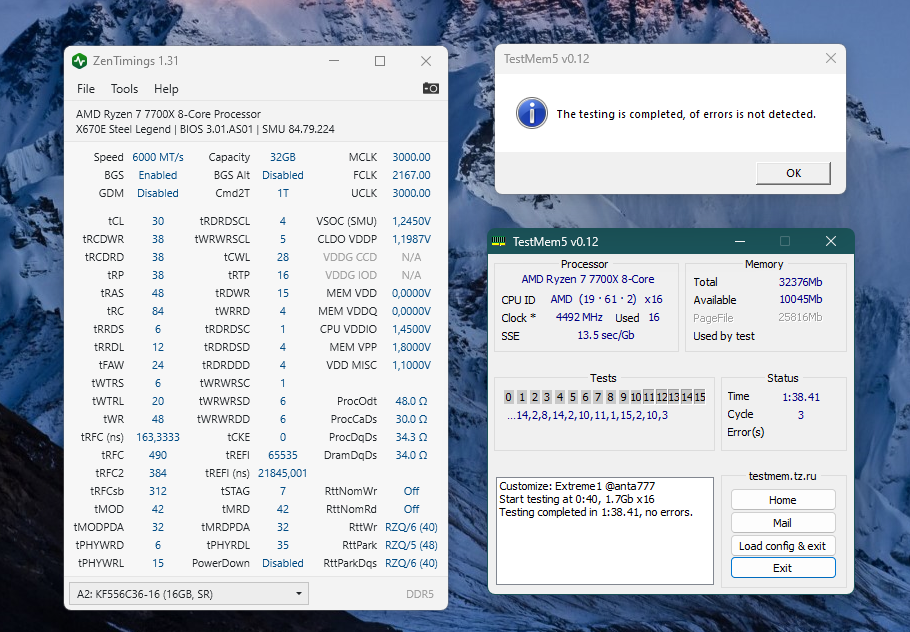910x632 pixels.
Task: Click the Cycle count value 3
Action: [801, 415]
